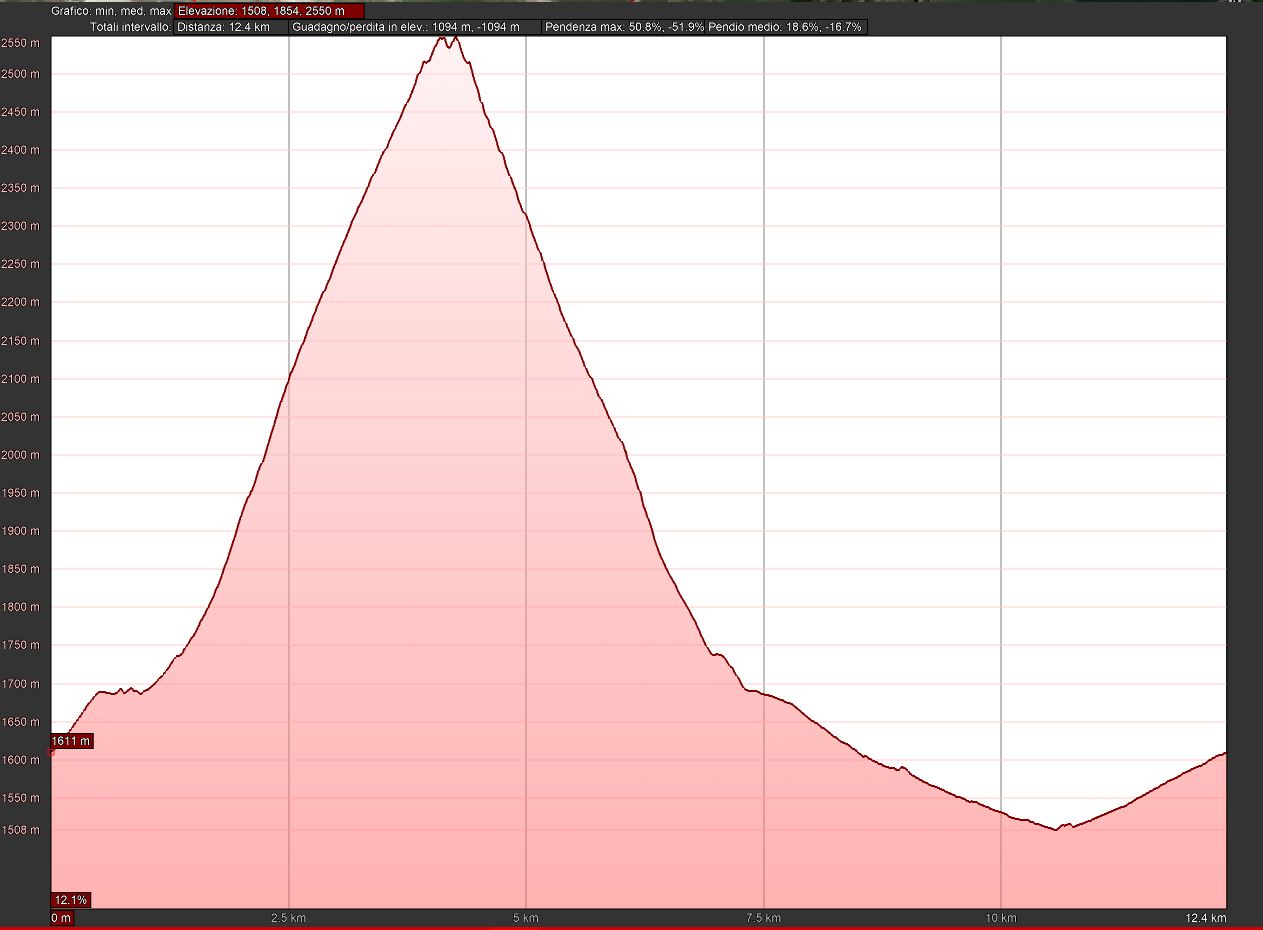Select the 7.5 km distance axis label
Viewport: 1263px width, 930px height.
(763, 918)
